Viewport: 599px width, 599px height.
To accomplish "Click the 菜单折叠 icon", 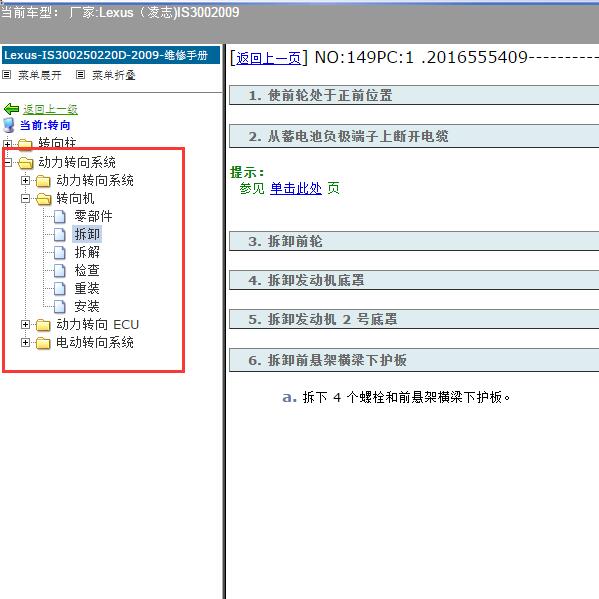I will [x=80, y=74].
